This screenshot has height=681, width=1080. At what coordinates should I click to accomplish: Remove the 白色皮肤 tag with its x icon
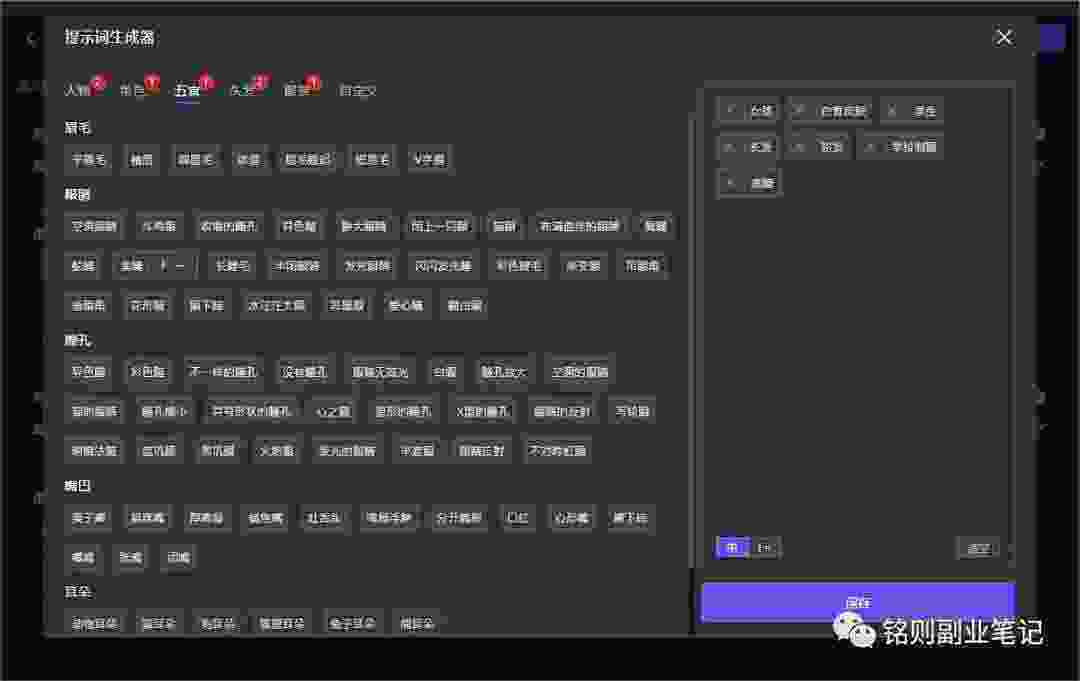(x=800, y=111)
